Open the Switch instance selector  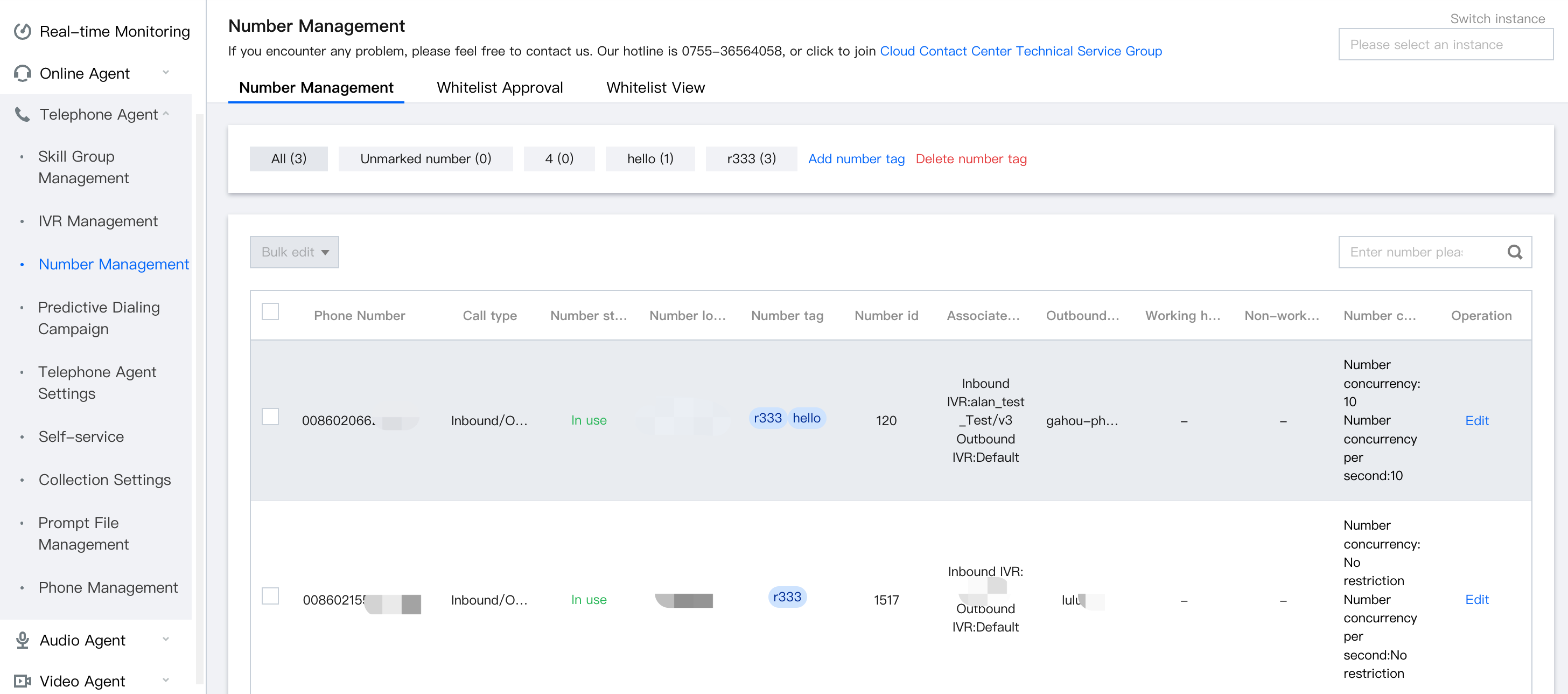[x=1445, y=45]
